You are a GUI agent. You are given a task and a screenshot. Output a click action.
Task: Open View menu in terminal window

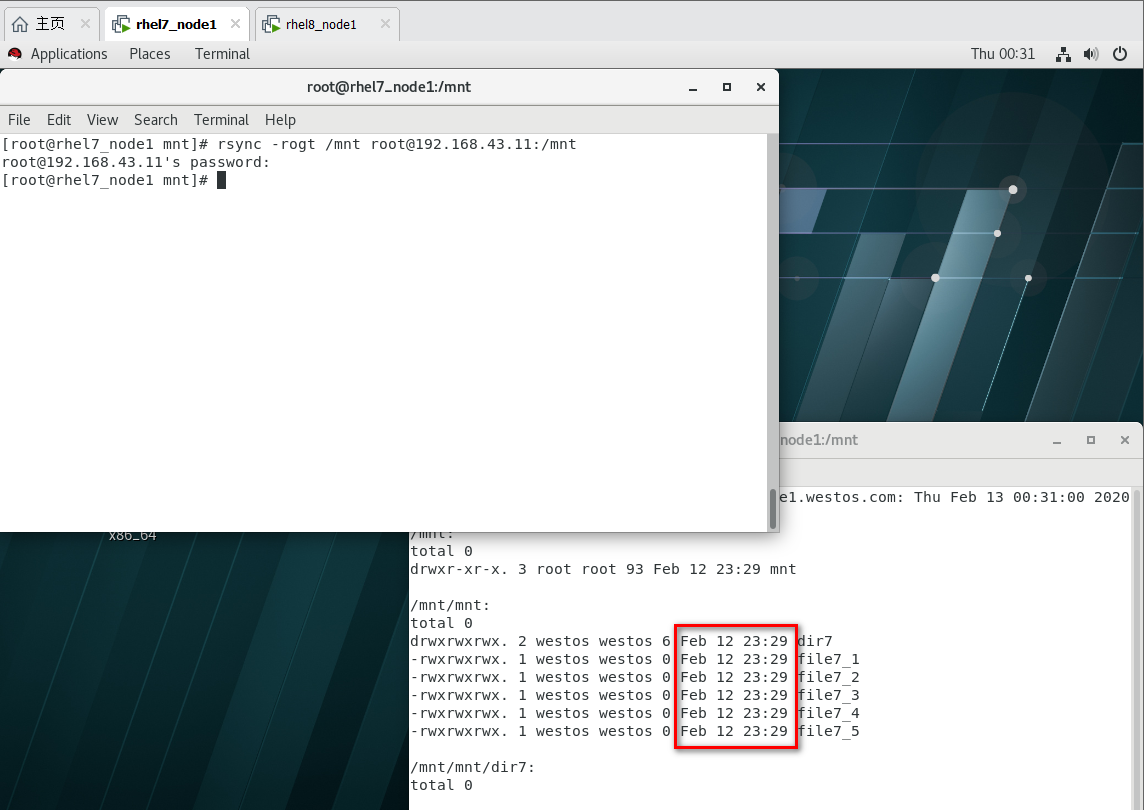click(x=102, y=120)
